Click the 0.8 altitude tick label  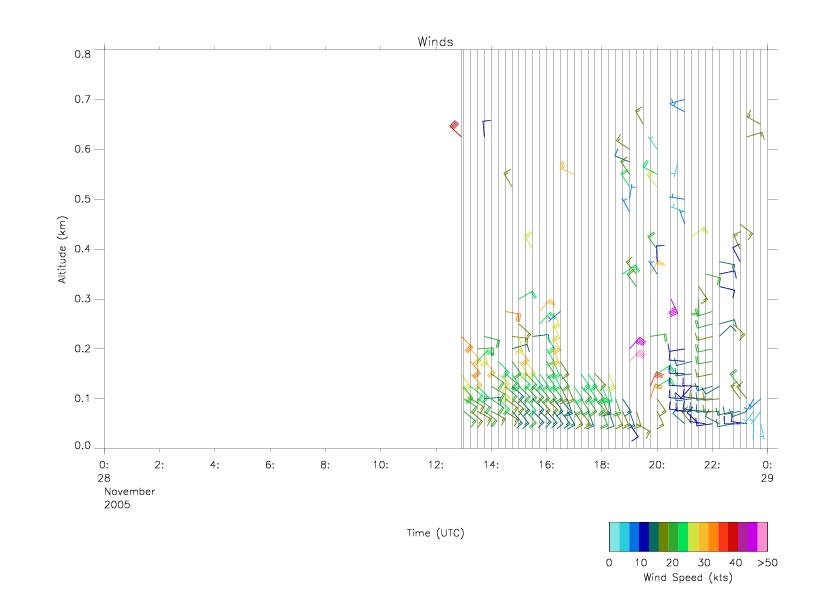83,54
